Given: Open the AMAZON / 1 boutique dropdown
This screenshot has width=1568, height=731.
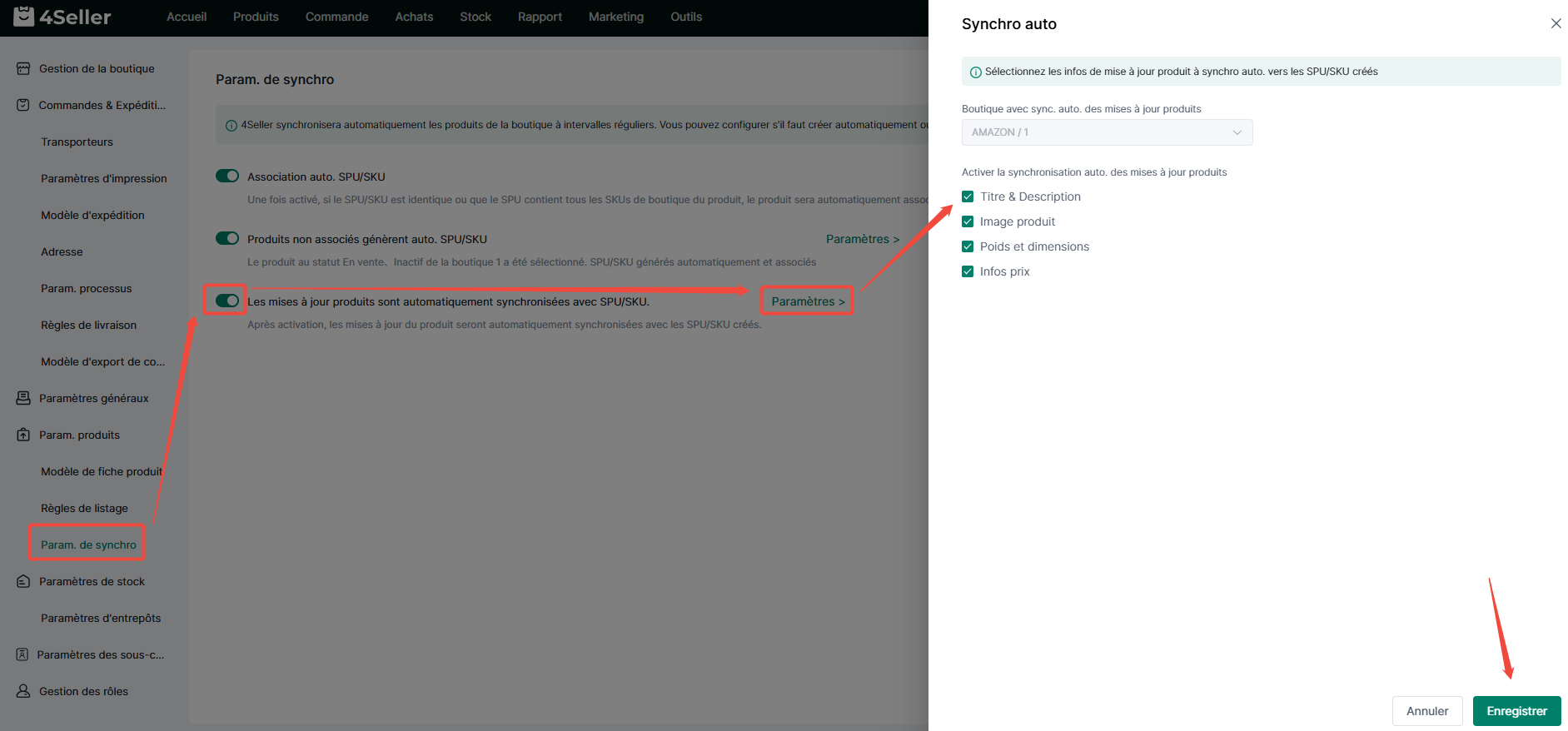Looking at the screenshot, I should pyautogui.click(x=1107, y=132).
